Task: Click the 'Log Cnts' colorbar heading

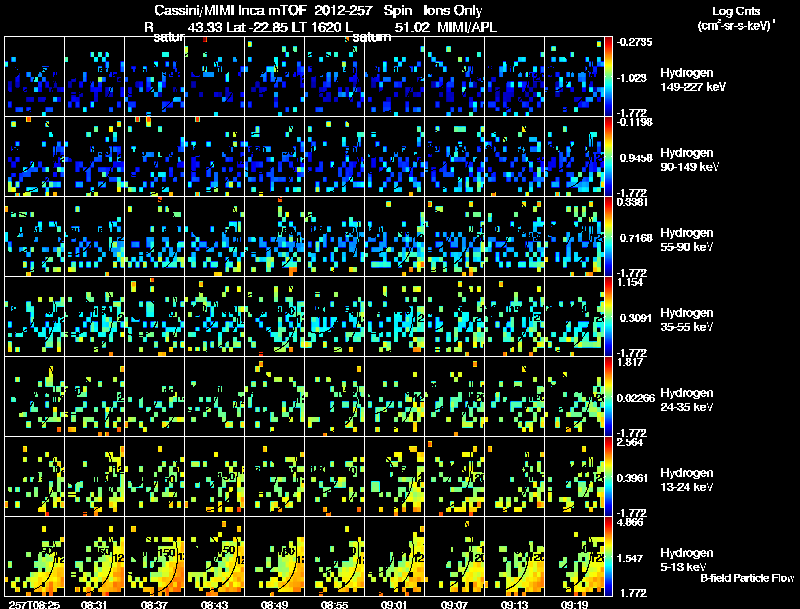Action: [x=736, y=11]
